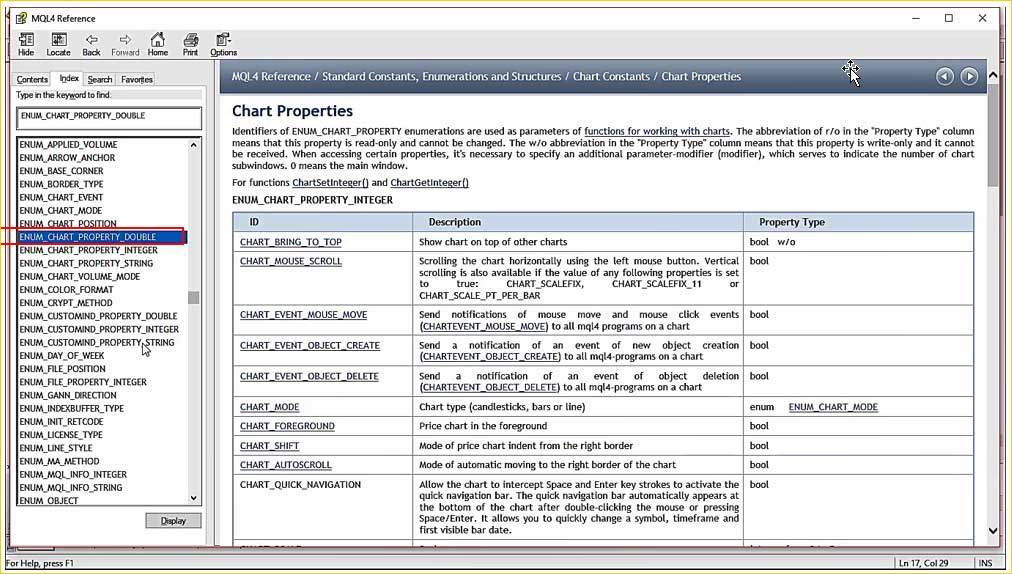Click the Display button
Viewport: 1012px width, 574px height.
click(173, 520)
